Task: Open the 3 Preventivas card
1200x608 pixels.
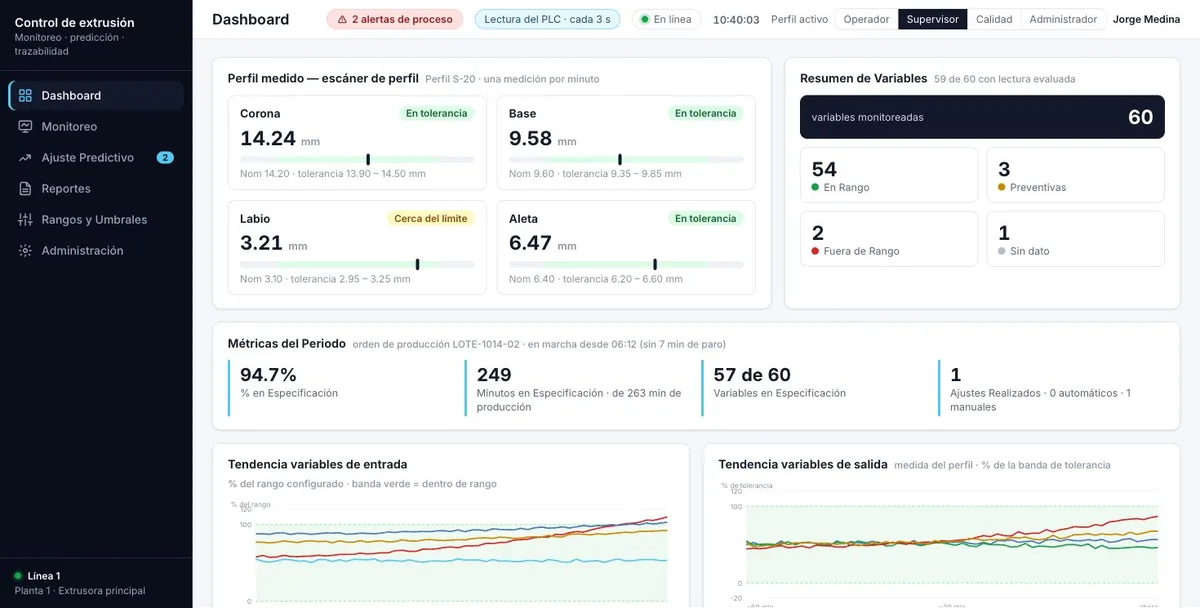Action: pos(1076,175)
